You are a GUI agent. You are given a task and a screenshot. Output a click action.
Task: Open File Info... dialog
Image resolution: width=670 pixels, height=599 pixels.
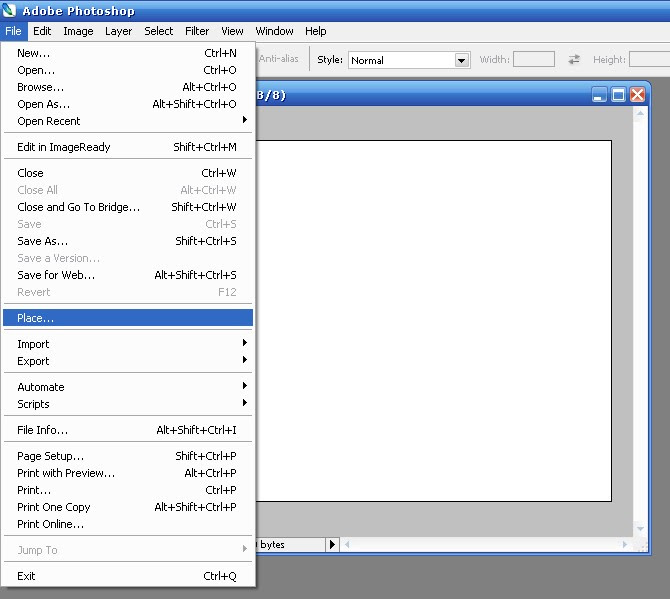tap(128, 430)
